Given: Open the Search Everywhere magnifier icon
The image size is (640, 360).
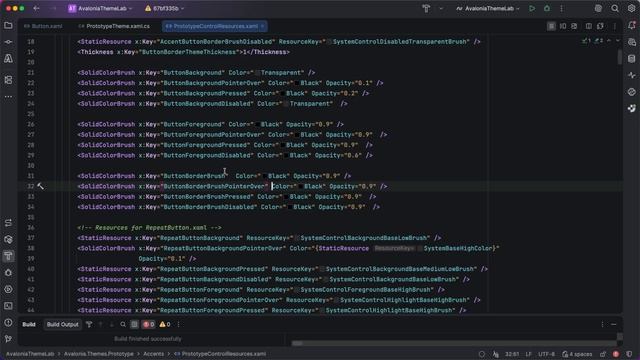Looking at the screenshot, I should click(615, 9).
